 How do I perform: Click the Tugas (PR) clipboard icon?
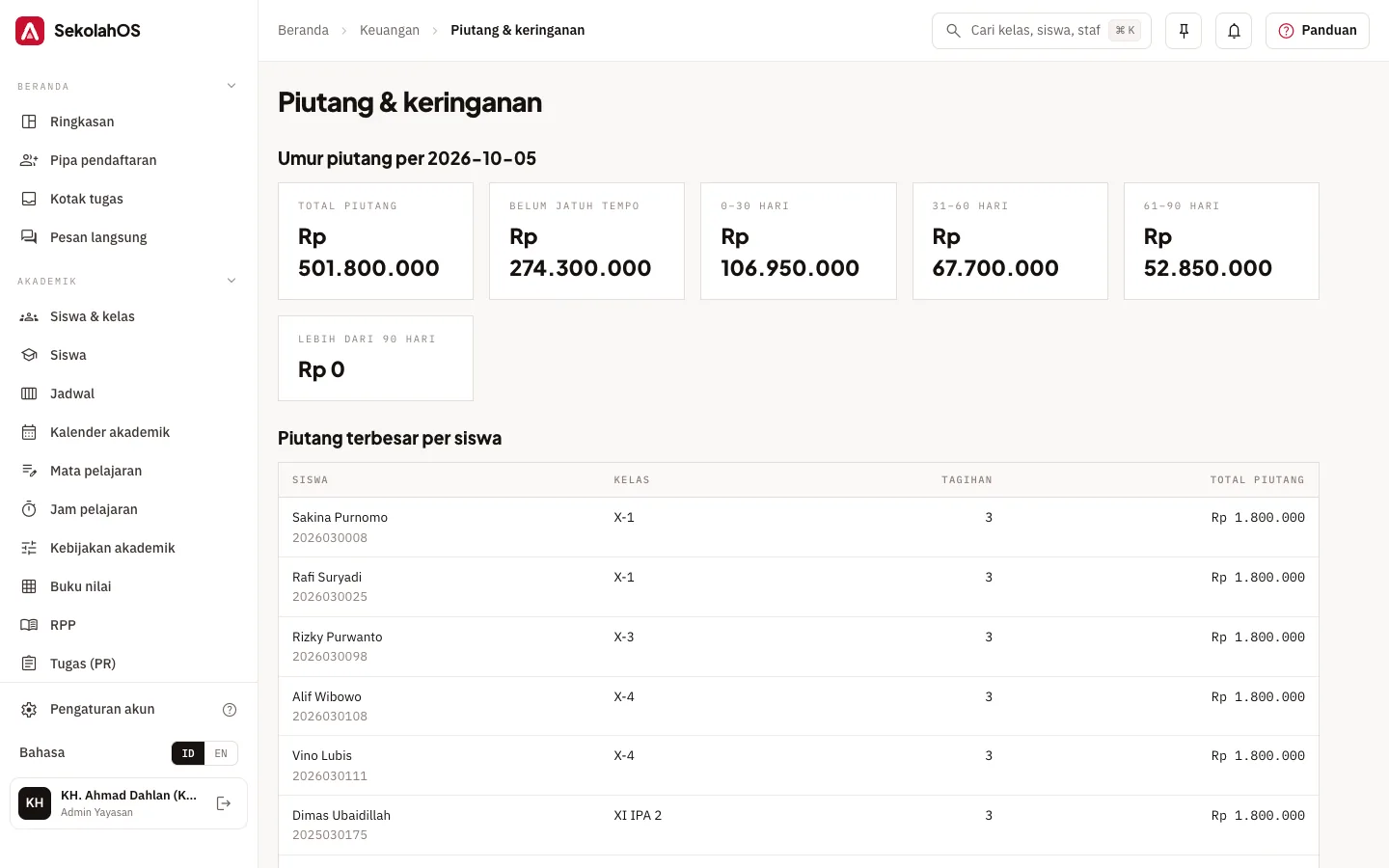29,664
